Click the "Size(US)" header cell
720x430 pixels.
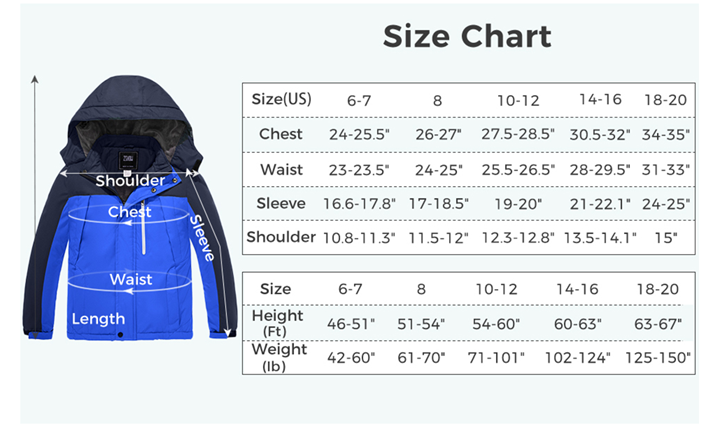tap(281, 99)
